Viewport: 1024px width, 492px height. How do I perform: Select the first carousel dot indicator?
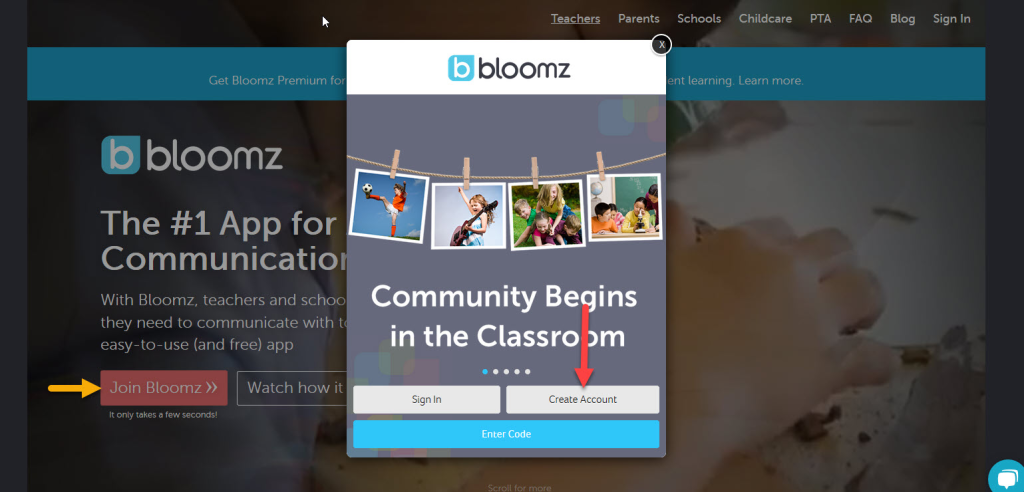click(485, 372)
